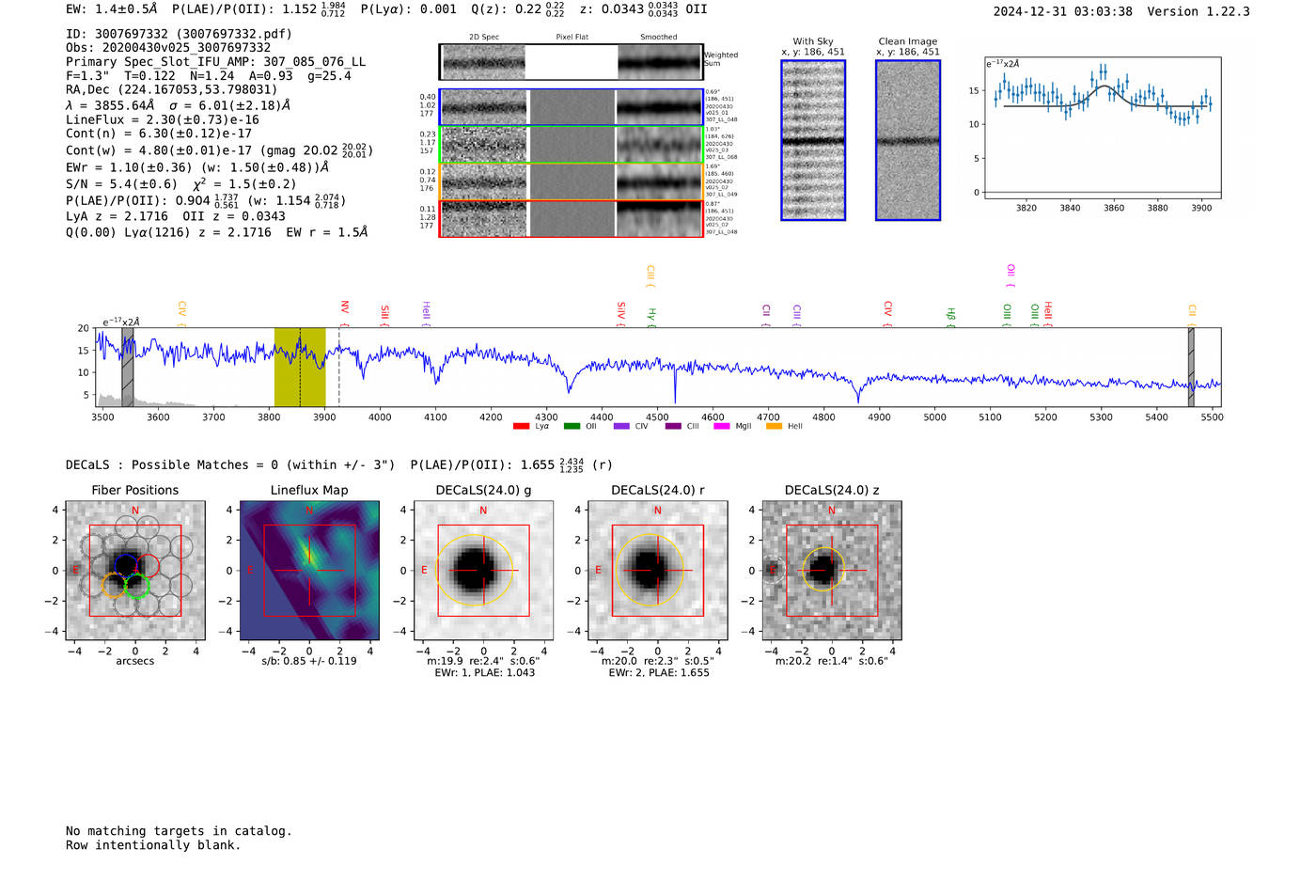Image resolution: width=1316 pixels, height=896 pixels.
Task: Select the DECaLS g-band cutout image
Action: (483, 571)
